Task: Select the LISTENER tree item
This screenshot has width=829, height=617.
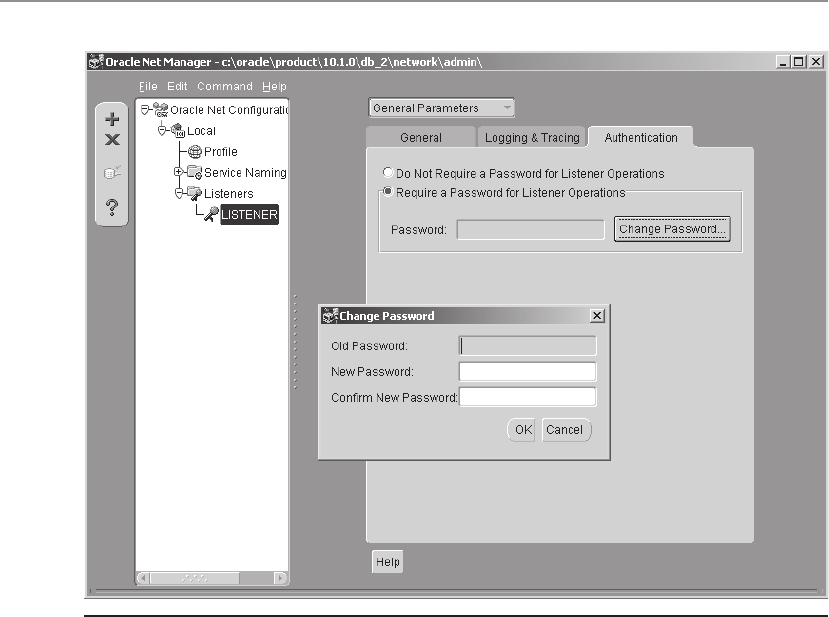Action: point(249,215)
